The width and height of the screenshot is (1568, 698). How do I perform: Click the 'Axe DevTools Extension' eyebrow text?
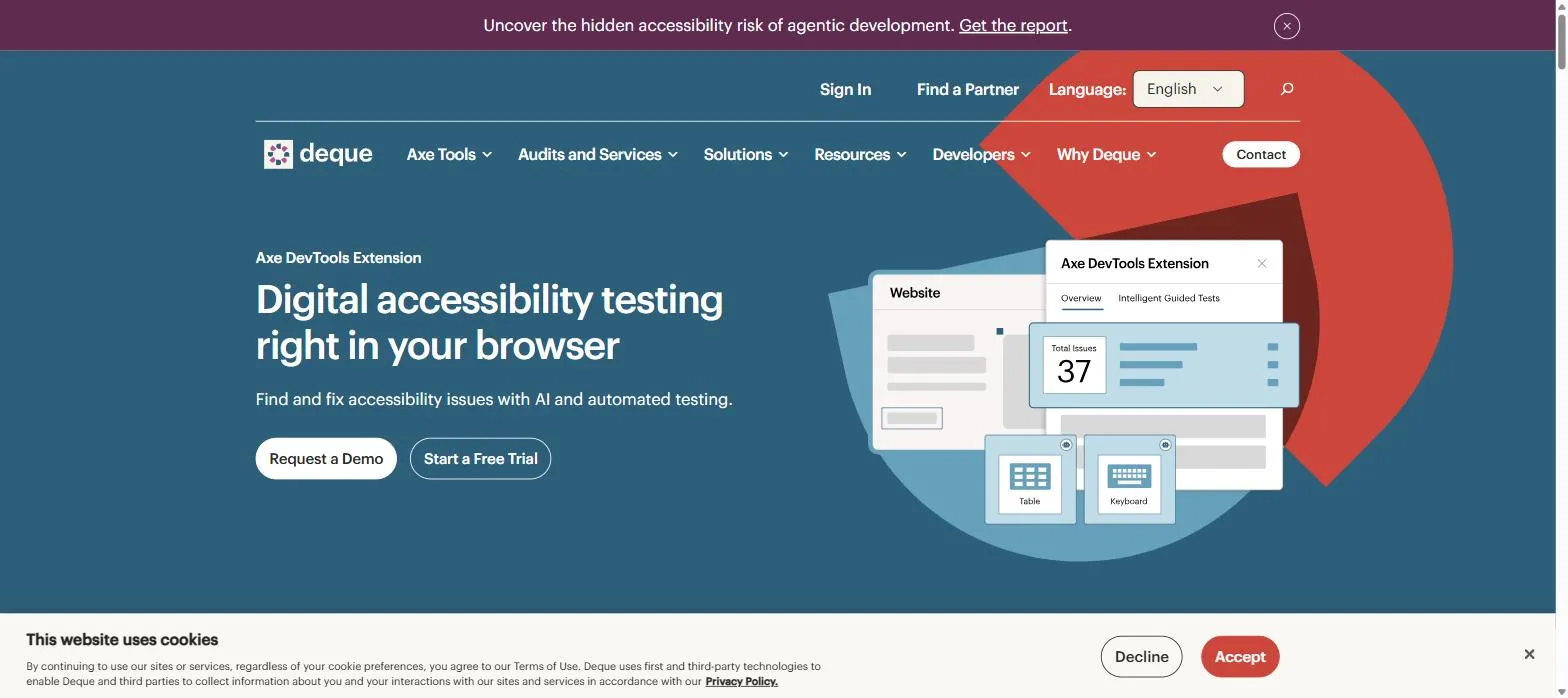click(338, 258)
